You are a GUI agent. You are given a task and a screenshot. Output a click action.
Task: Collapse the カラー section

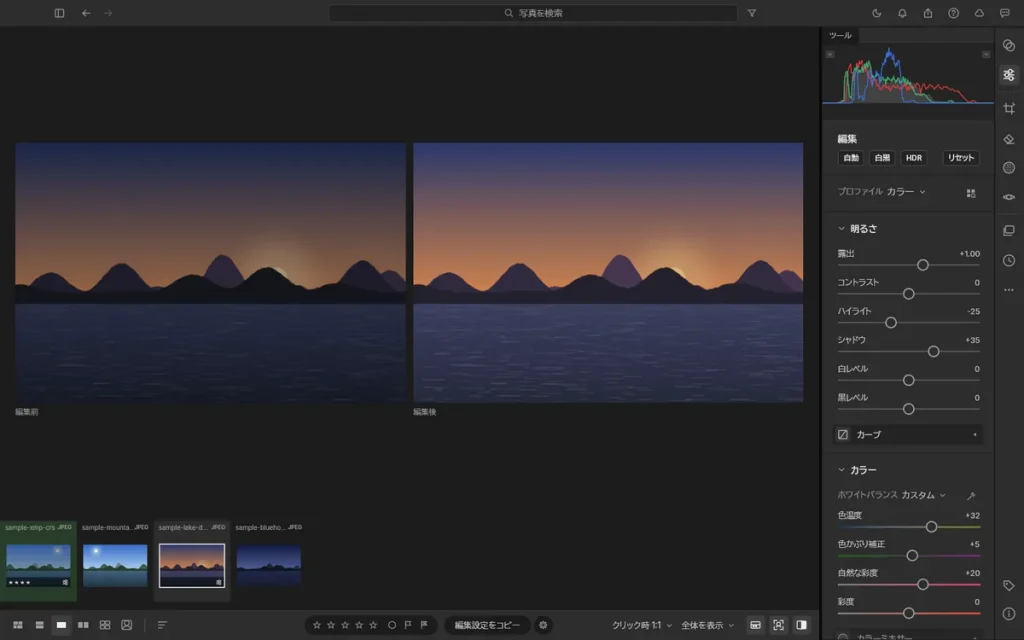pyautogui.click(x=841, y=470)
